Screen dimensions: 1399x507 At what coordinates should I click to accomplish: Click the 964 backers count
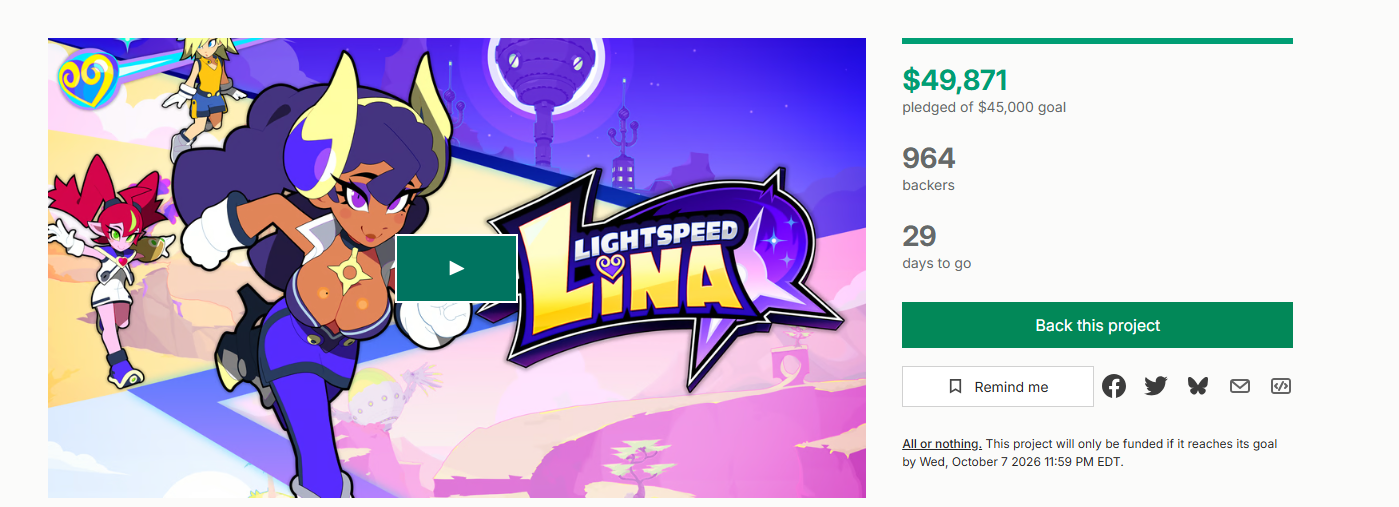(929, 158)
